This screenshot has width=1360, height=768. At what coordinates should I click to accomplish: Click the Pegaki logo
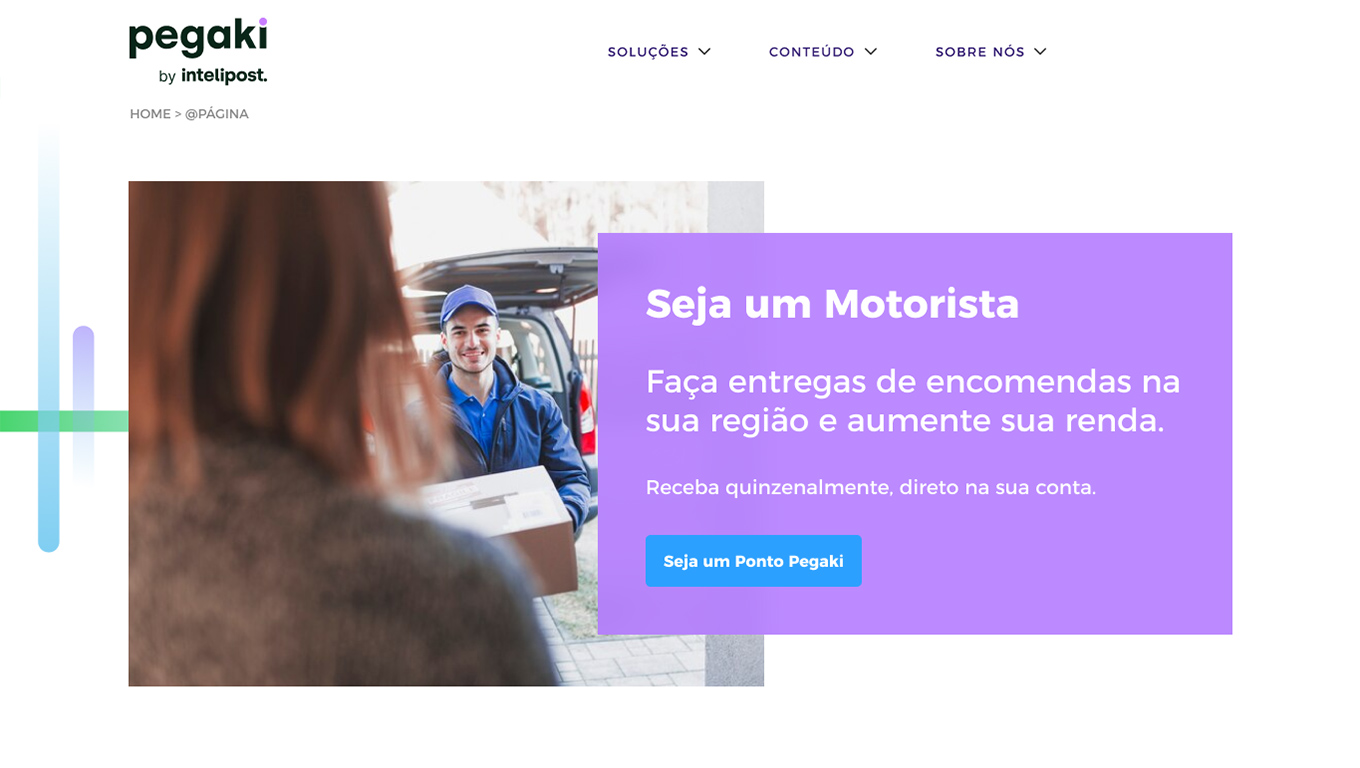pyautogui.click(x=198, y=38)
